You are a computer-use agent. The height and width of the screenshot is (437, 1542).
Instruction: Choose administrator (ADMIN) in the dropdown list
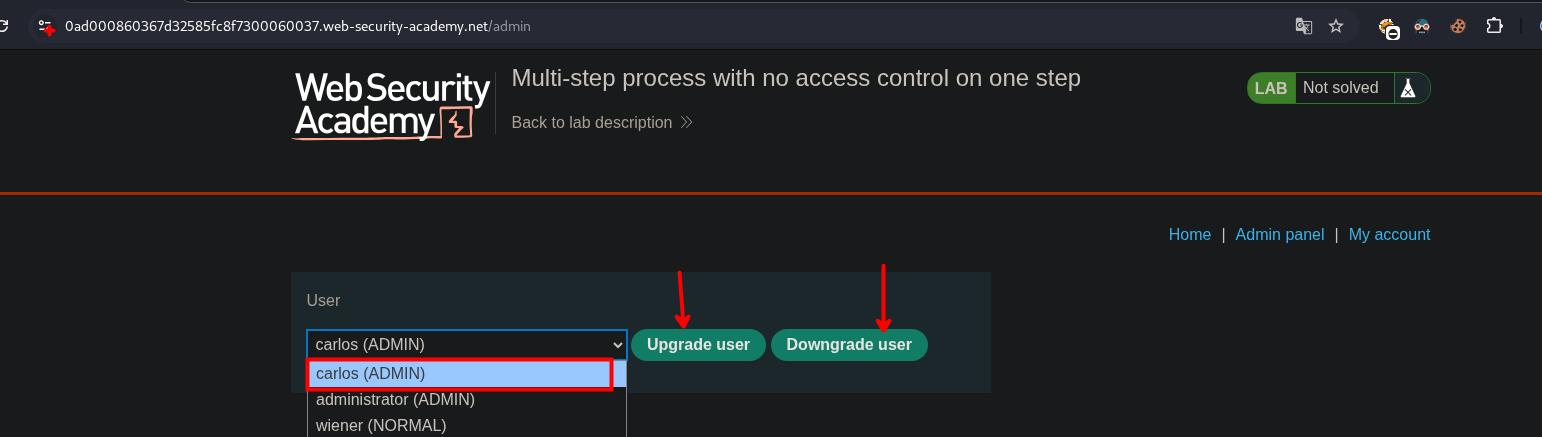(395, 399)
